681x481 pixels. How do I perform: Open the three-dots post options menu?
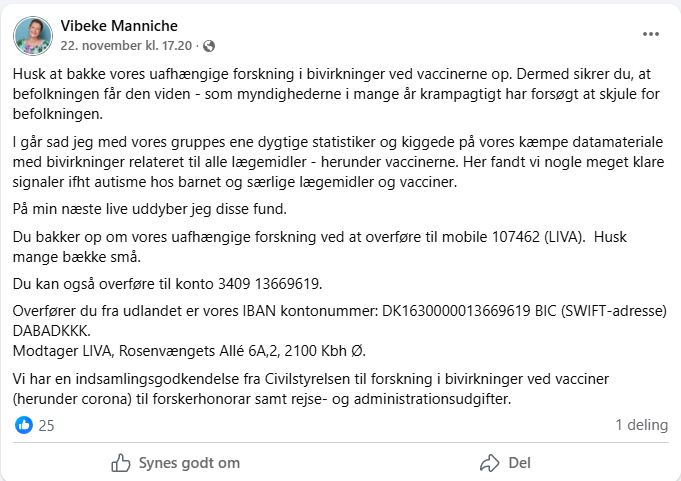pyautogui.click(x=651, y=34)
